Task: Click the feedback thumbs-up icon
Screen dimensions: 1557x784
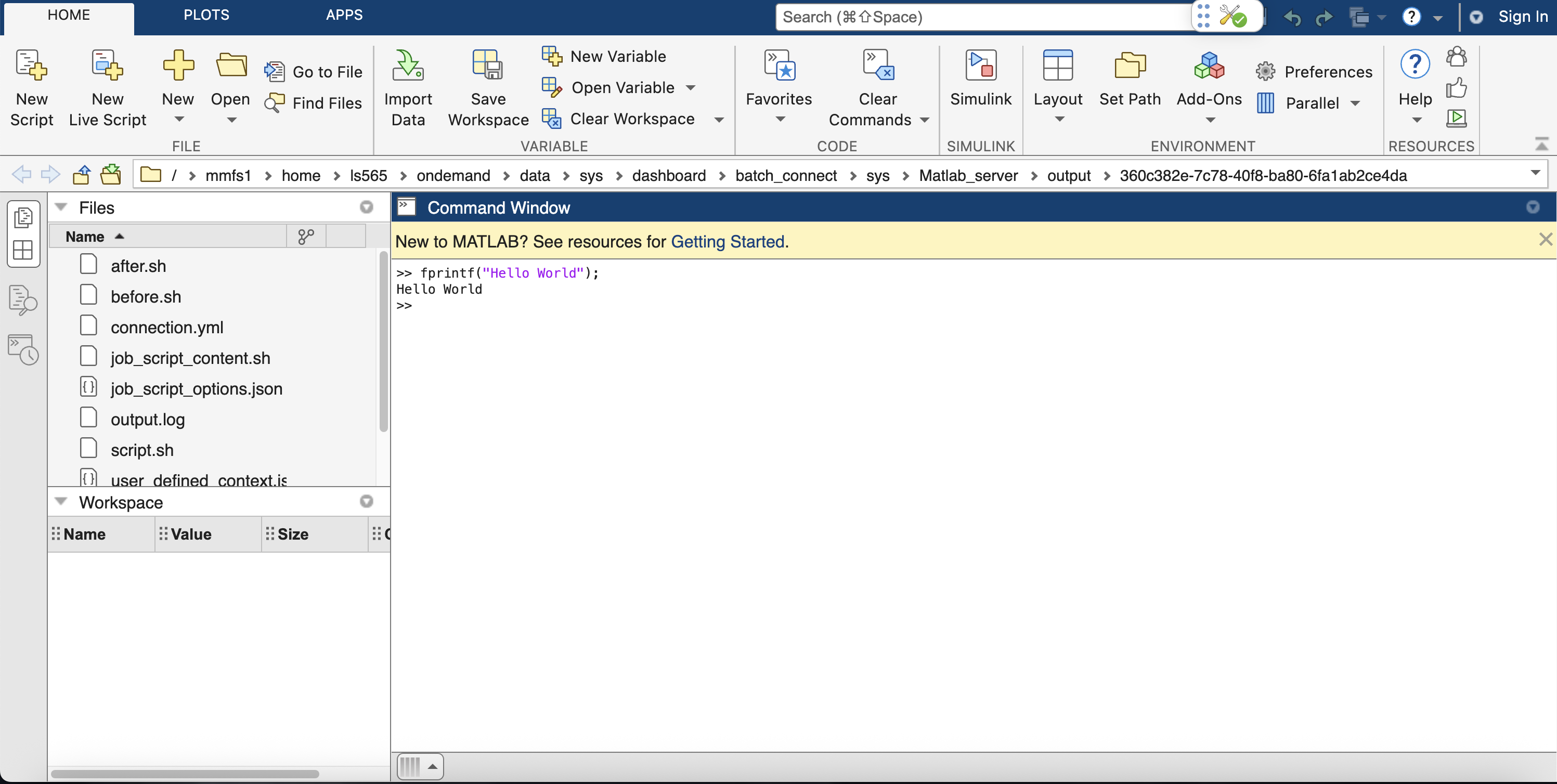Action: click(x=1457, y=88)
